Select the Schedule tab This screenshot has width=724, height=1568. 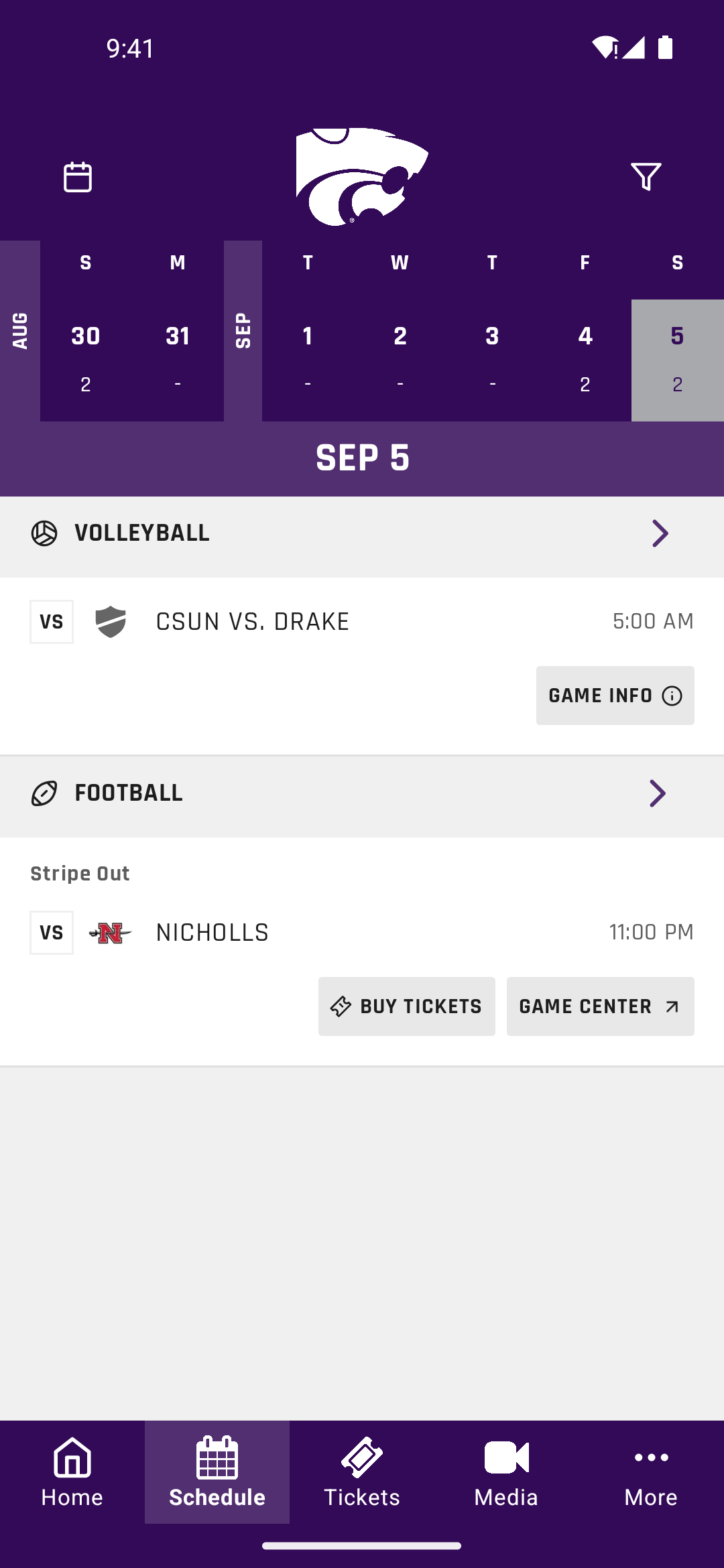click(217, 1472)
